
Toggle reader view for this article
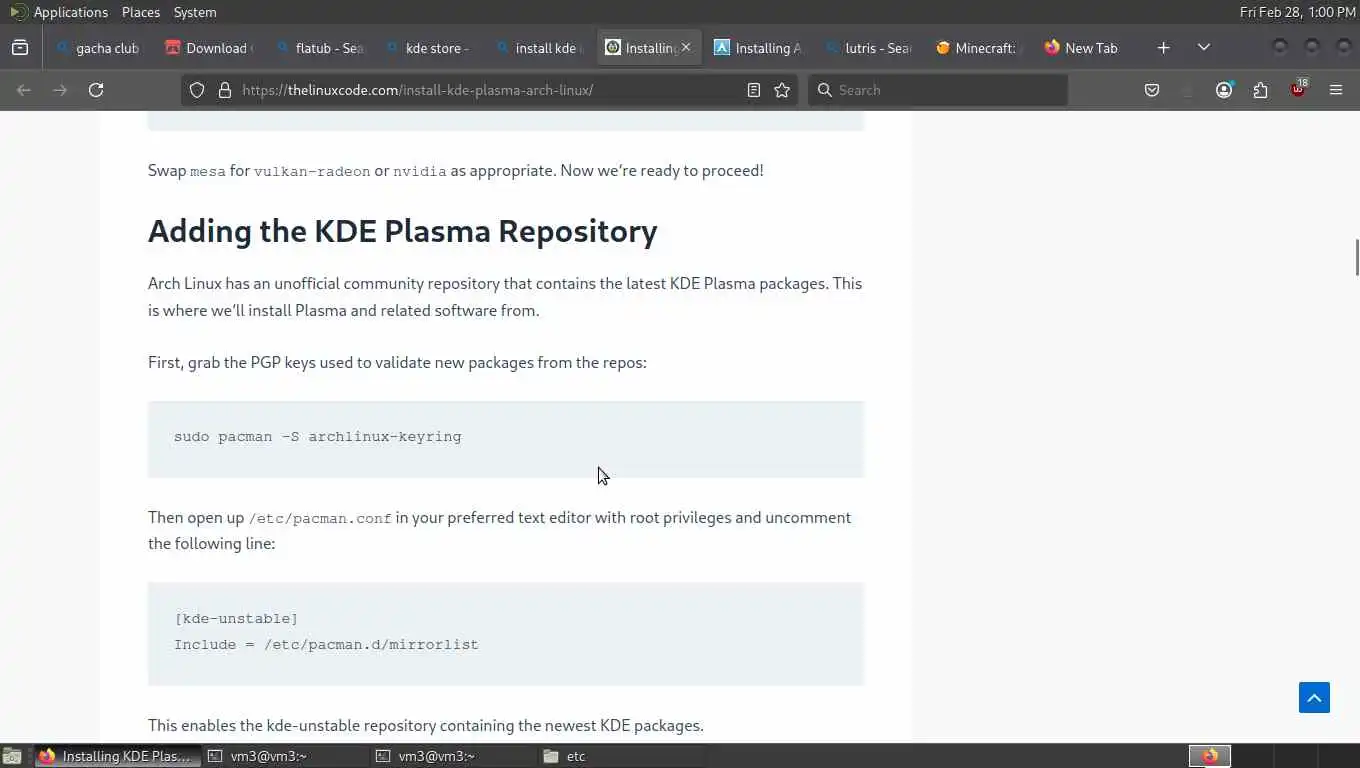click(754, 90)
